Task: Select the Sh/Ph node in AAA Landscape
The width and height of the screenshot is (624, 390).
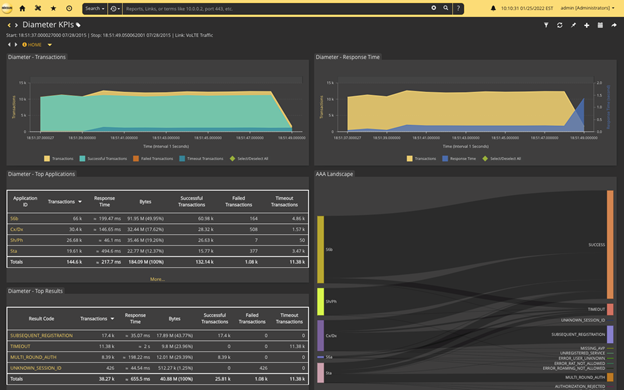Action: (x=320, y=302)
